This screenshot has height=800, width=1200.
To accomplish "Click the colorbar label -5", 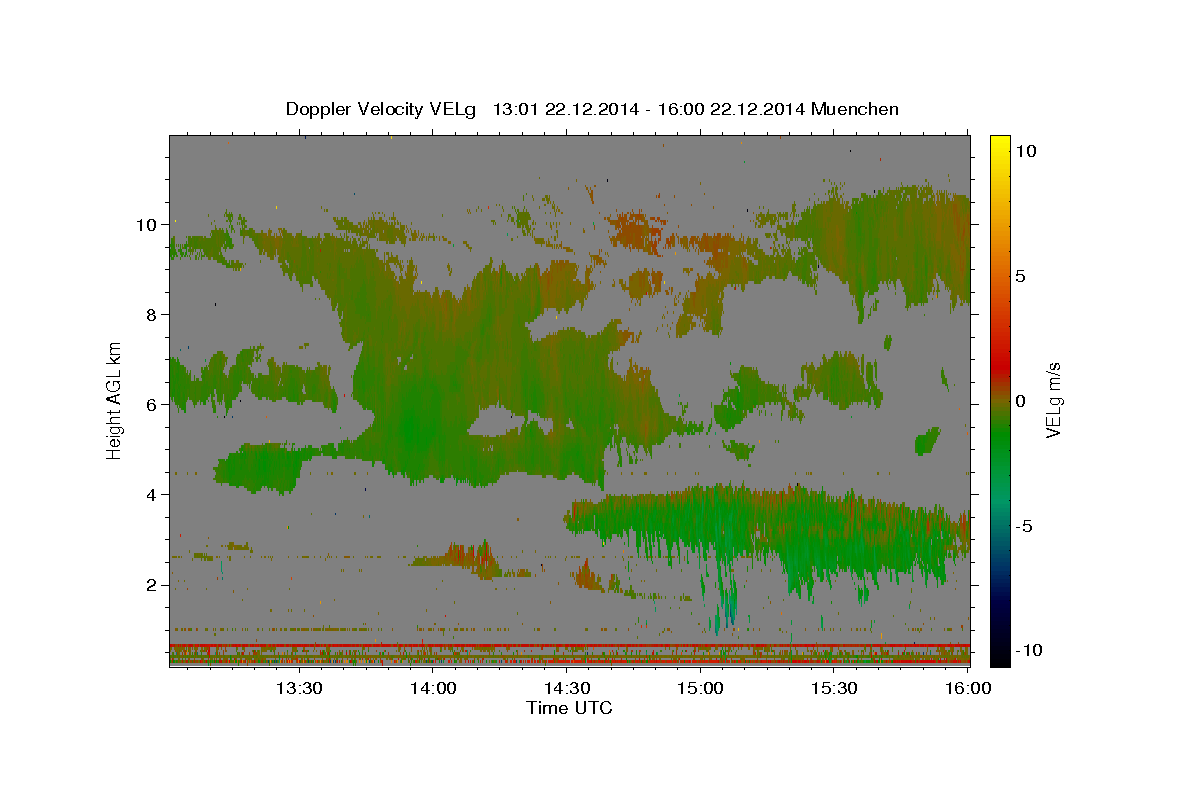I will pos(1024,526).
